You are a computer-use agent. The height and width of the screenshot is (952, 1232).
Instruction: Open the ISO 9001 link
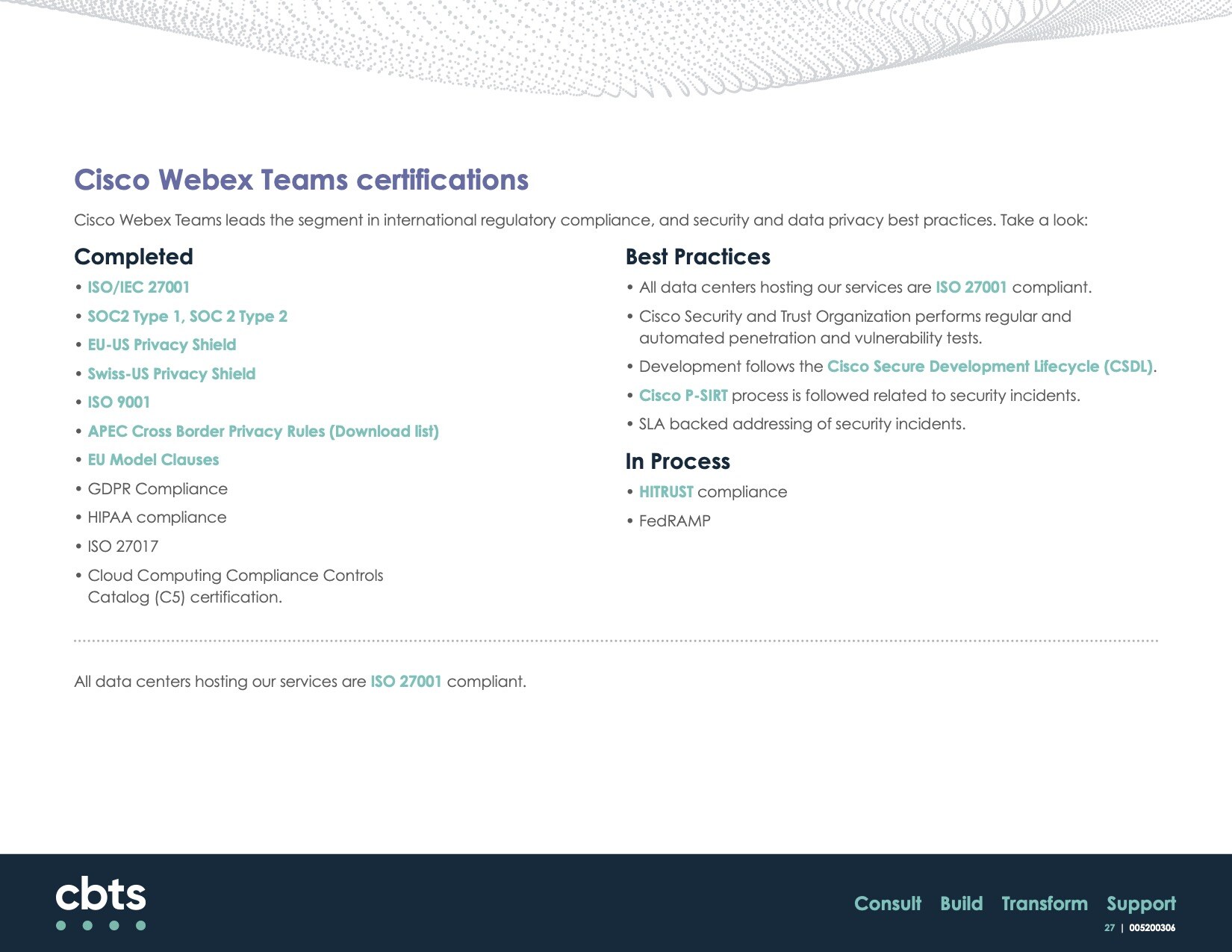point(119,402)
